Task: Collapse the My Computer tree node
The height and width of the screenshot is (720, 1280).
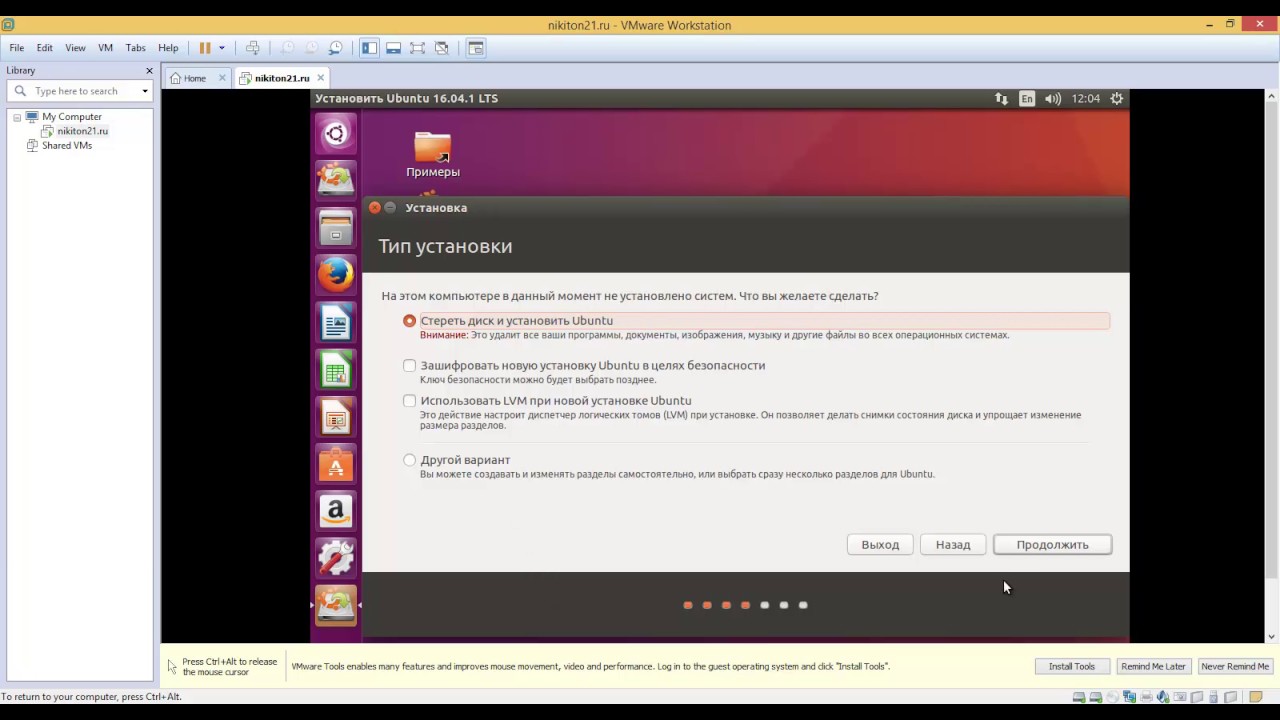Action: (x=17, y=117)
